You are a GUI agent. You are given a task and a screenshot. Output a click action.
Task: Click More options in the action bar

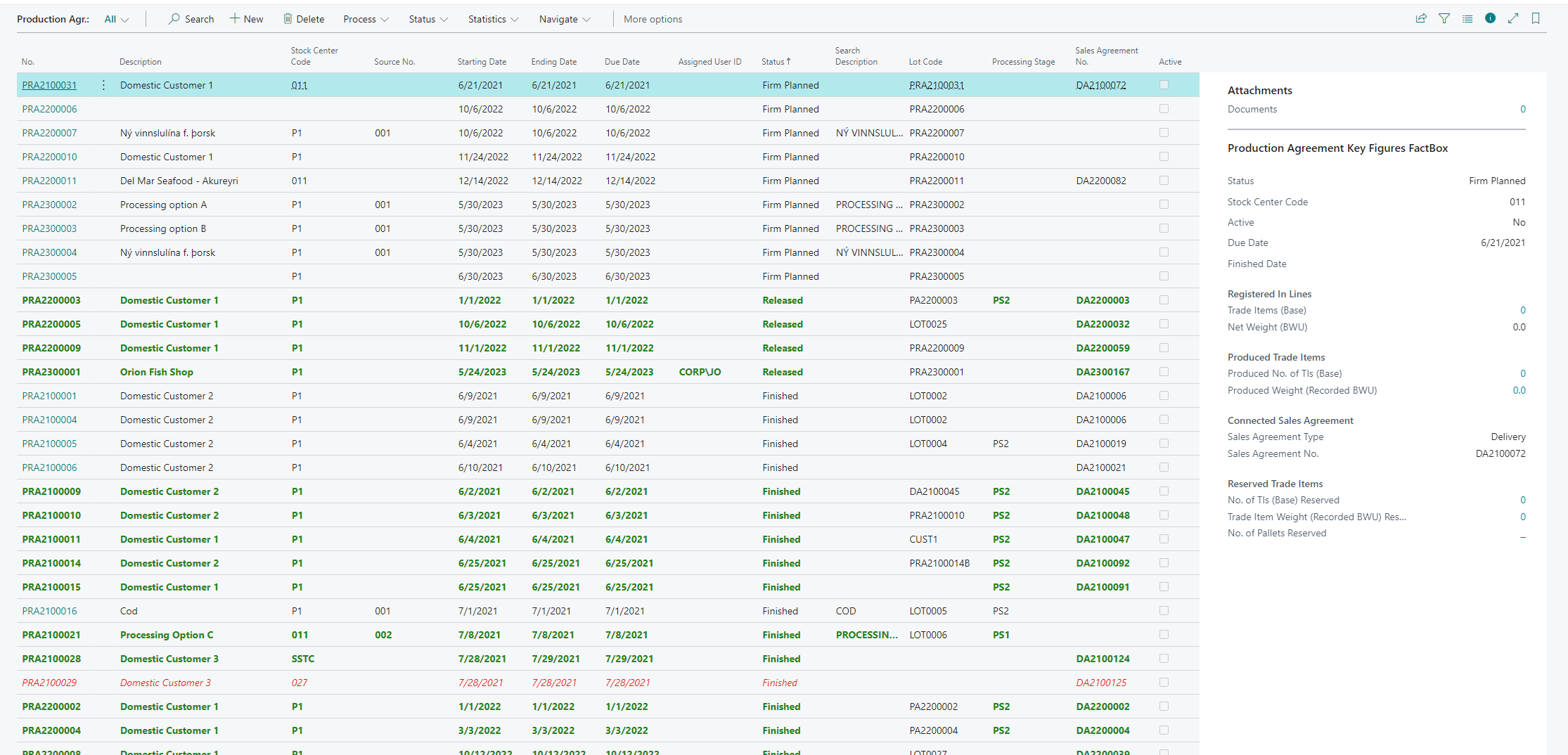[653, 19]
